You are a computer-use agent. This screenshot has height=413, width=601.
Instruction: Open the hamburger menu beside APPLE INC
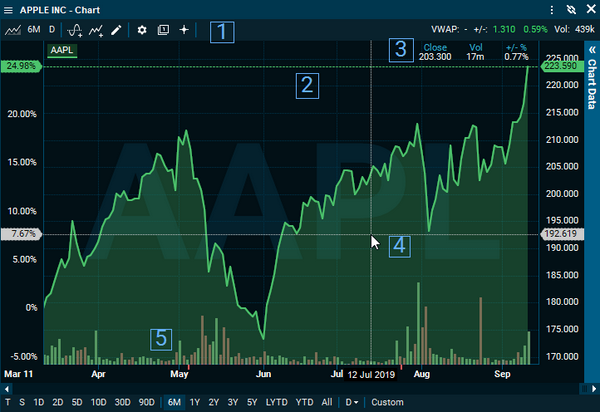[x=8, y=10]
